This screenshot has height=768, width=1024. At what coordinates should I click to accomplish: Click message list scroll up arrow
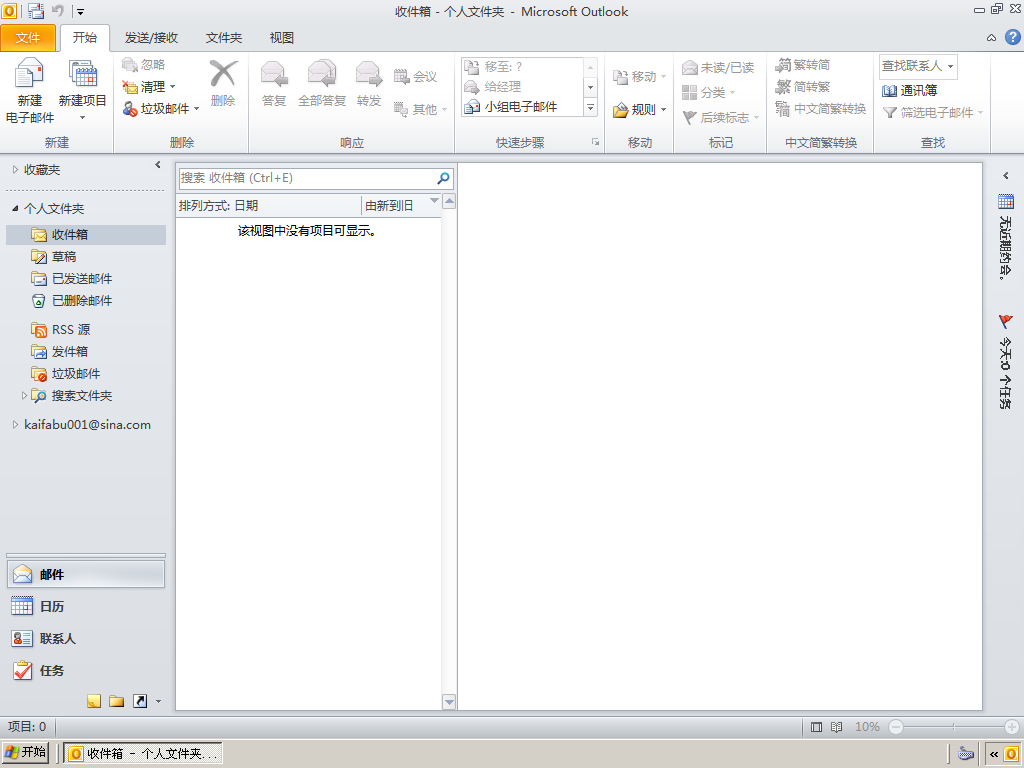(449, 202)
